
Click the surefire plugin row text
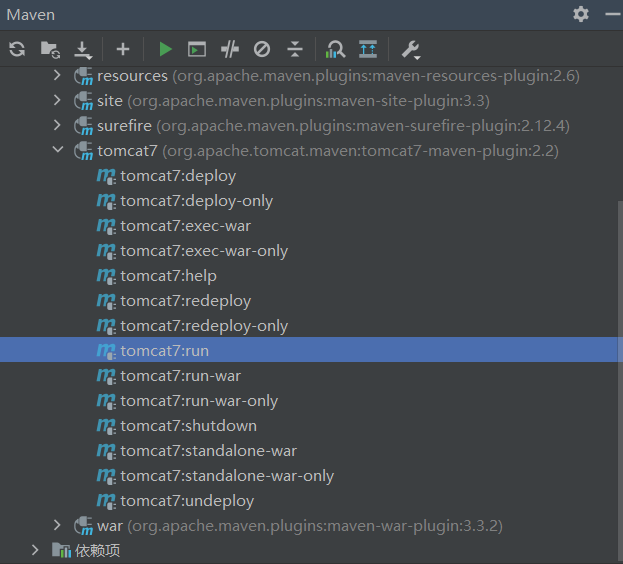point(333,126)
